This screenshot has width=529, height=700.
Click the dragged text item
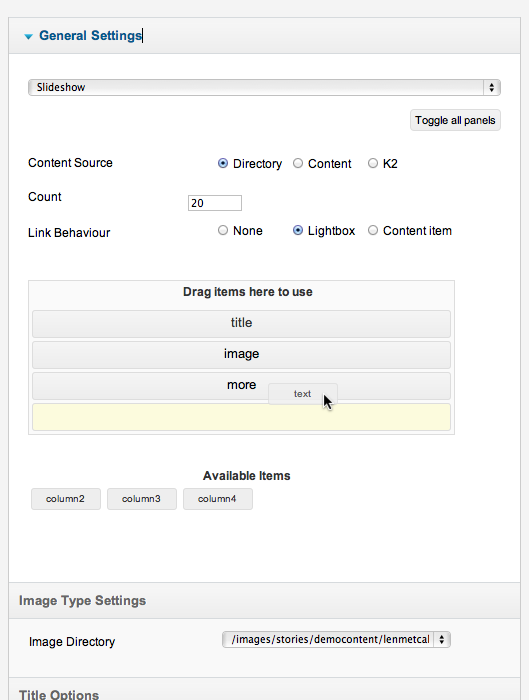(303, 394)
